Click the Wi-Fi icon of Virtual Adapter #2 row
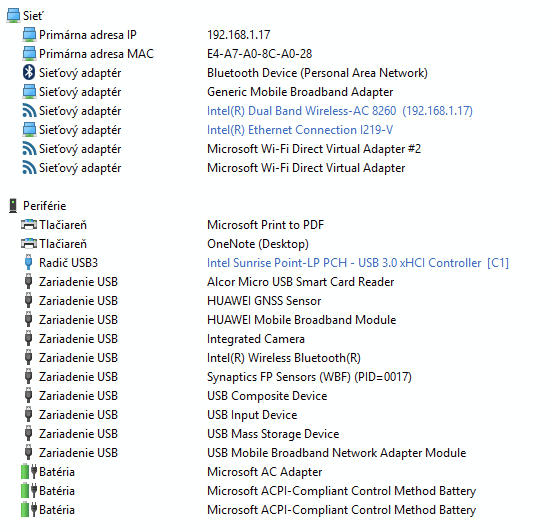553x532 pixels. click(29, 149)
